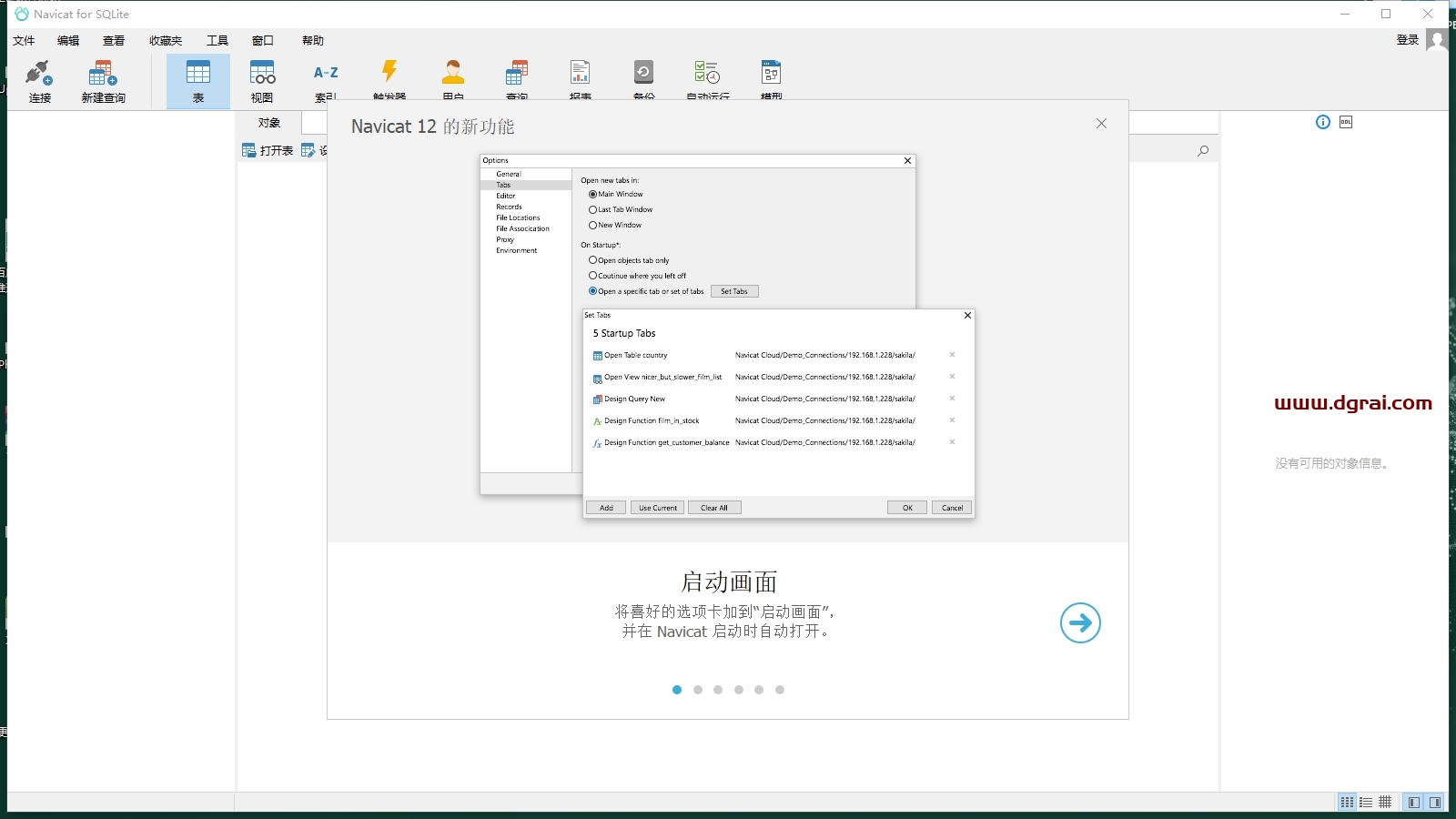Minimize the Navicat for SQLite window
This screenshot has width=1456, height=819.
[1345, 14]
